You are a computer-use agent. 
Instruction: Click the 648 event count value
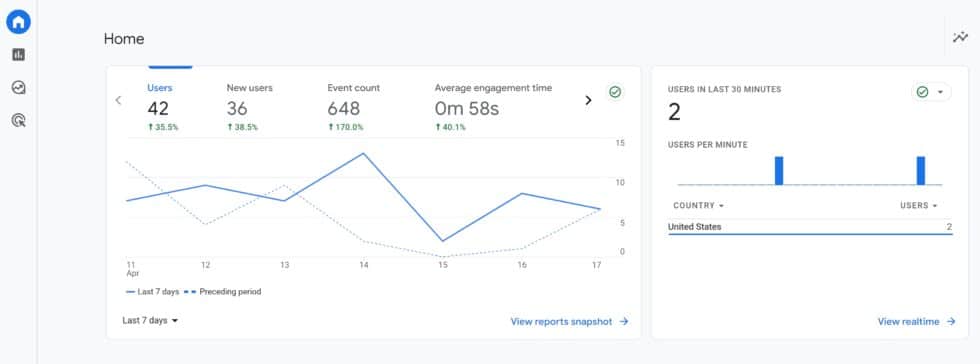(344, 109)
